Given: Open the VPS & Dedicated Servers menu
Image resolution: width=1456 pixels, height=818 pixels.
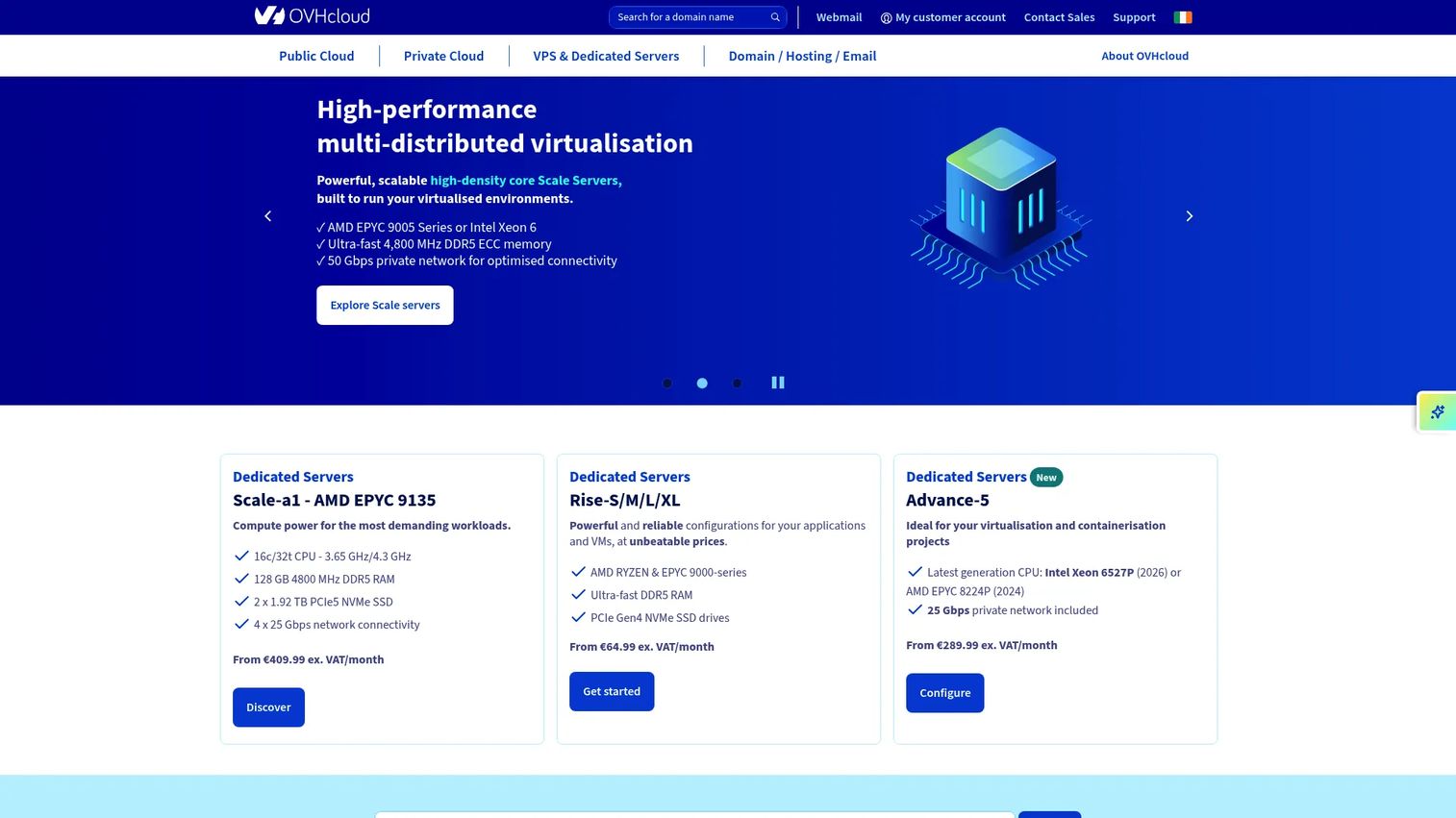Looking at the screenshot, I should pos(606,56).
